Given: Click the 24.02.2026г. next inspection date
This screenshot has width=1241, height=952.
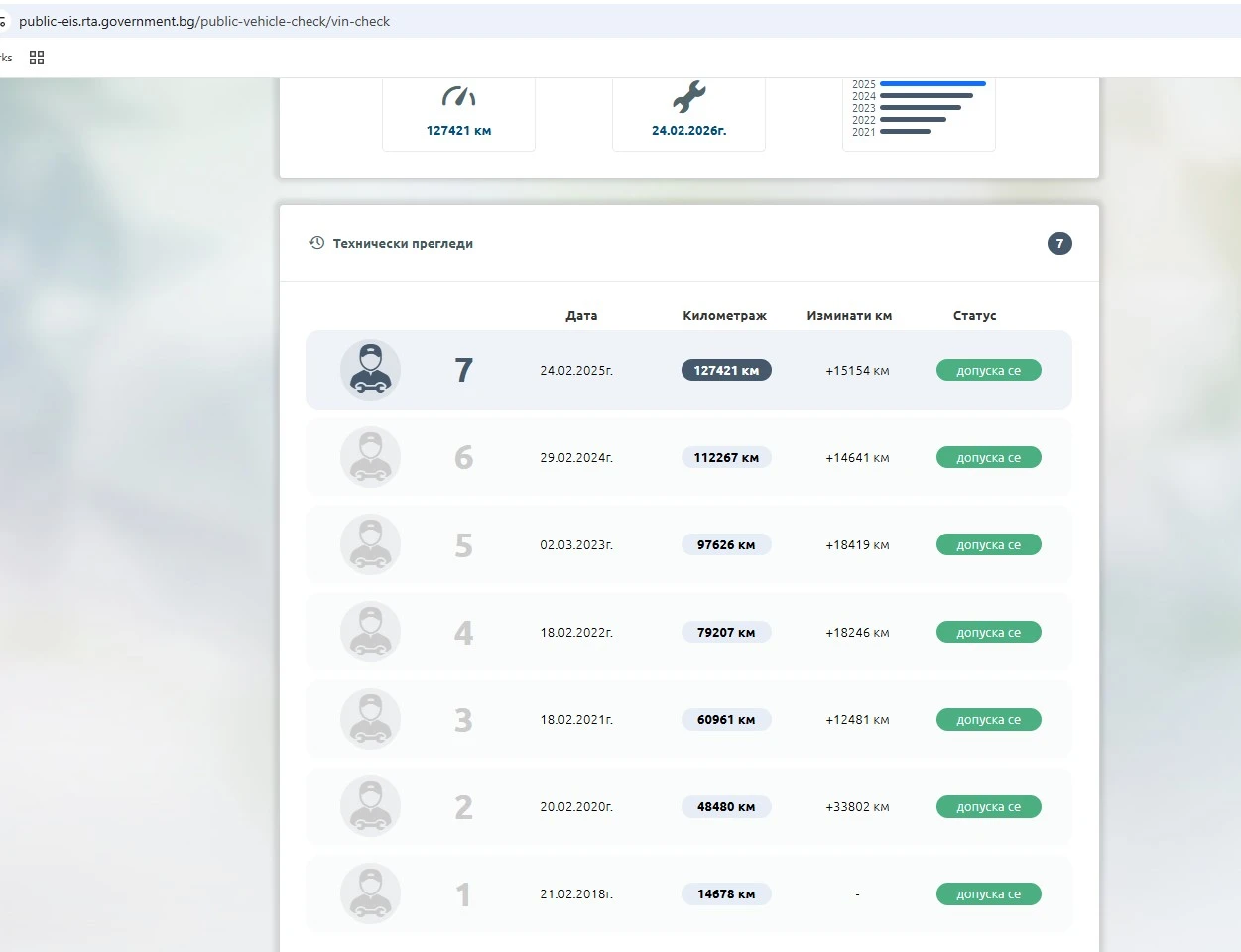Looking at the screenshot, I should point(688,130).
